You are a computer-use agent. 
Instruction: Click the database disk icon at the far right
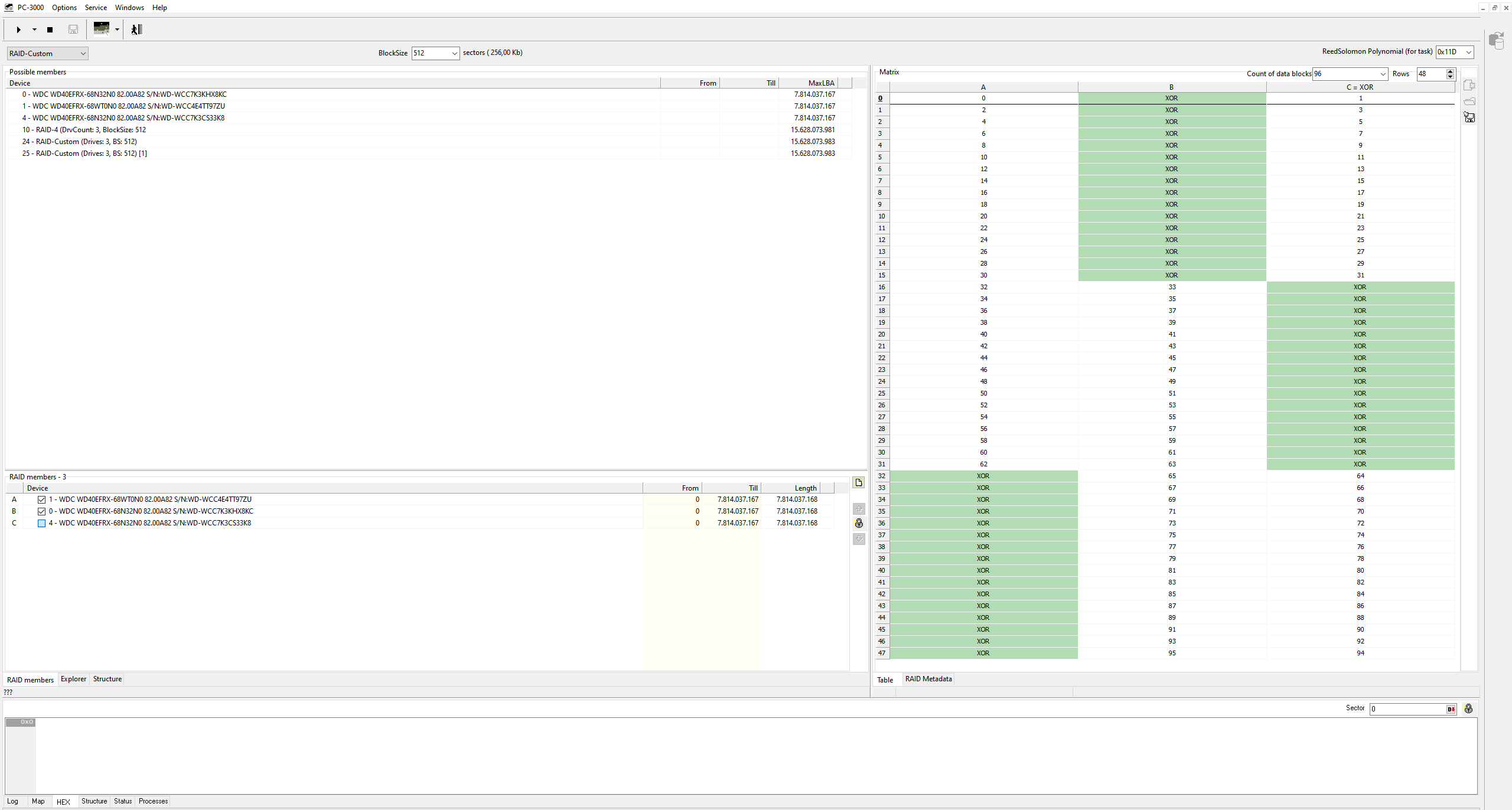tap(1496, 41)
